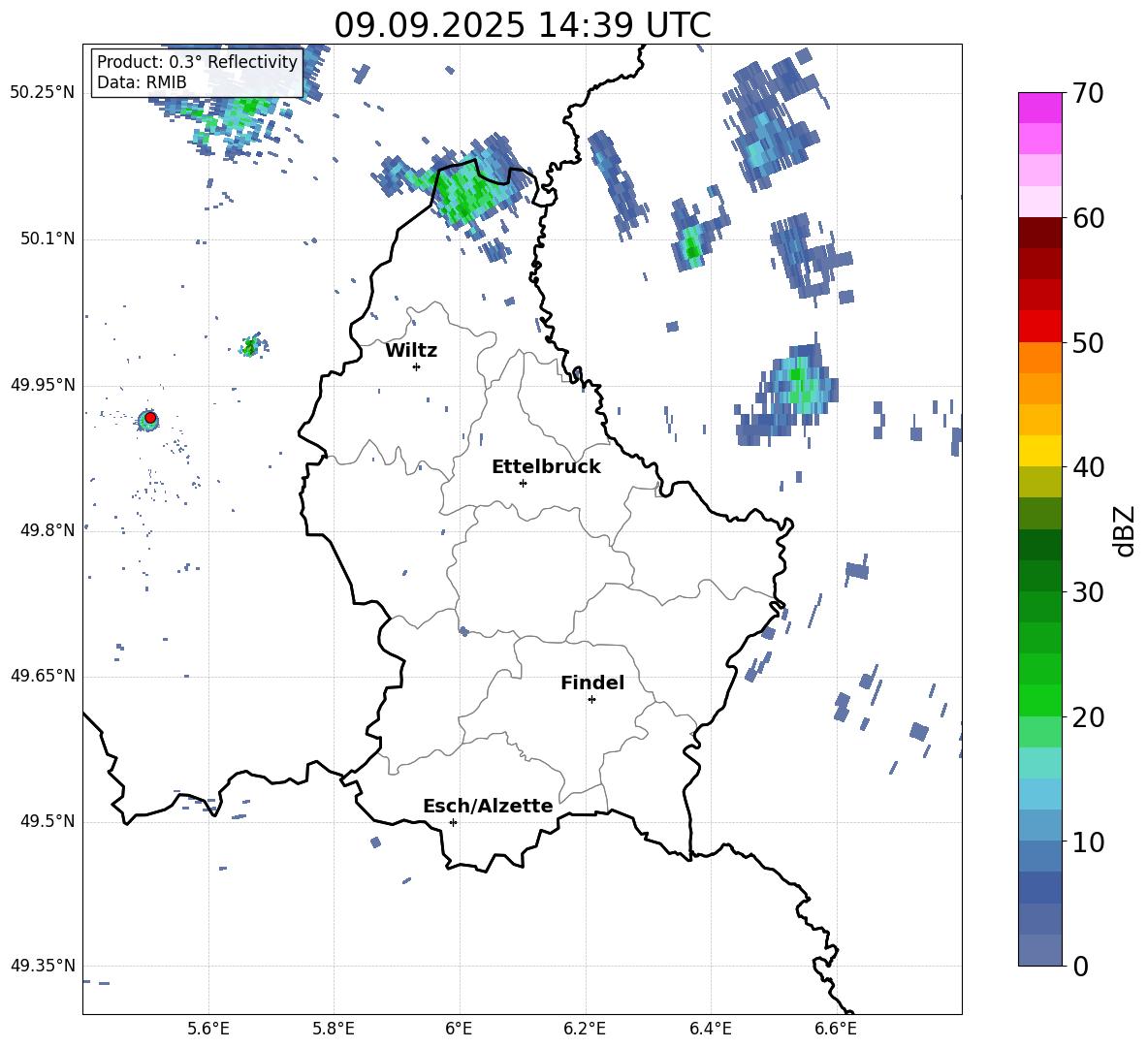Click the red radar site marker
This screenshot has width=1148, height=1048.
150,418
